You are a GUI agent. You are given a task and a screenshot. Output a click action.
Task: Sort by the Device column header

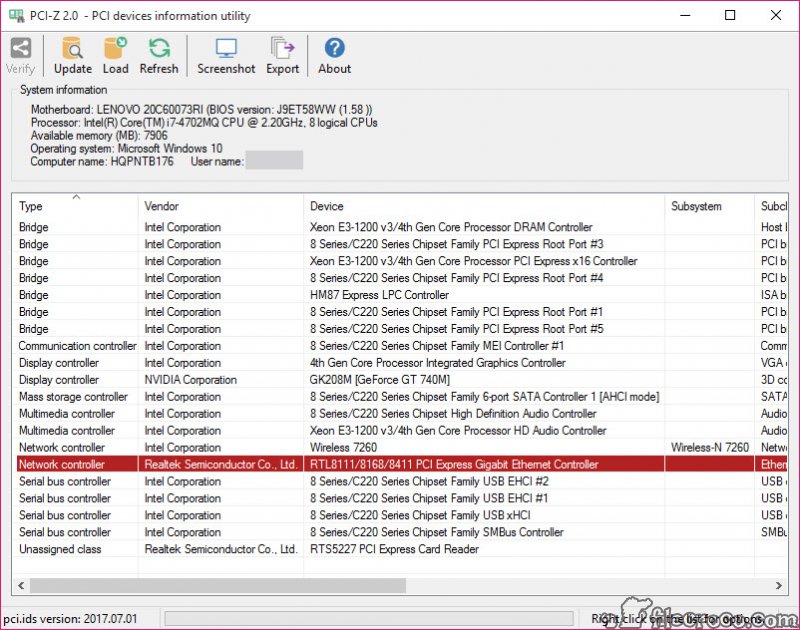click(x=484, y=206)
